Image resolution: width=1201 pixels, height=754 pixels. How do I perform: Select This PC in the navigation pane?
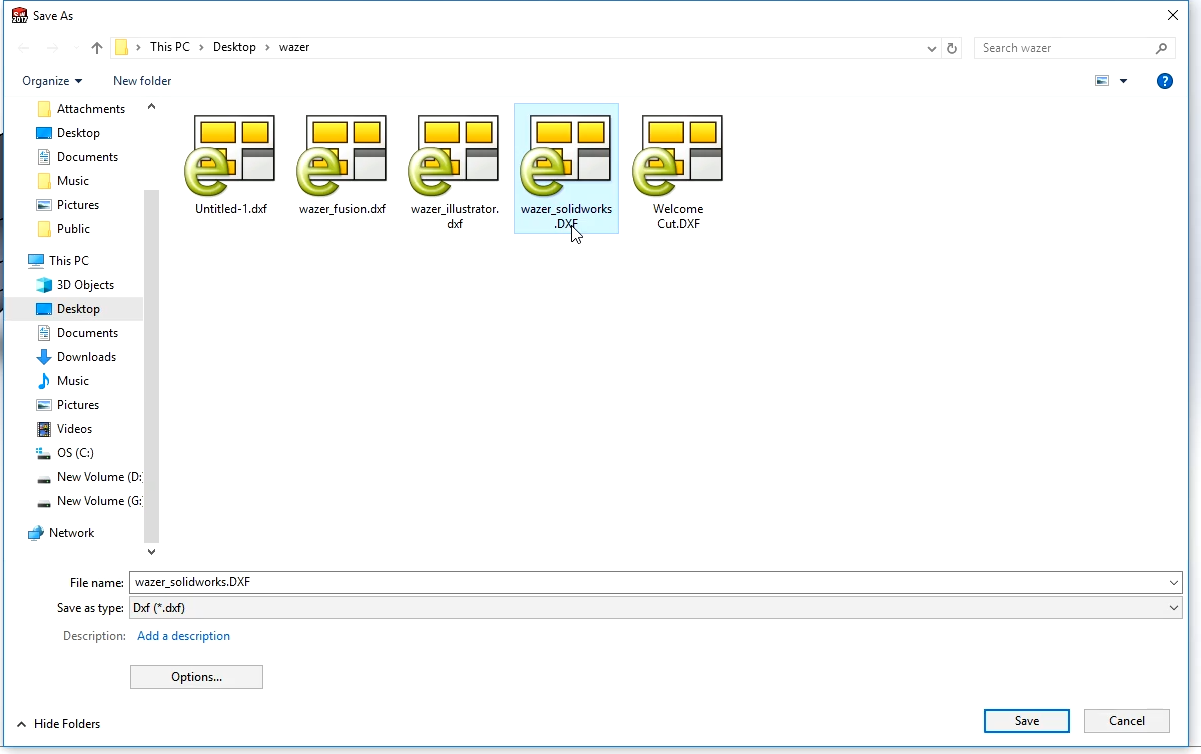pyautogui.click(x=59, y=261)
